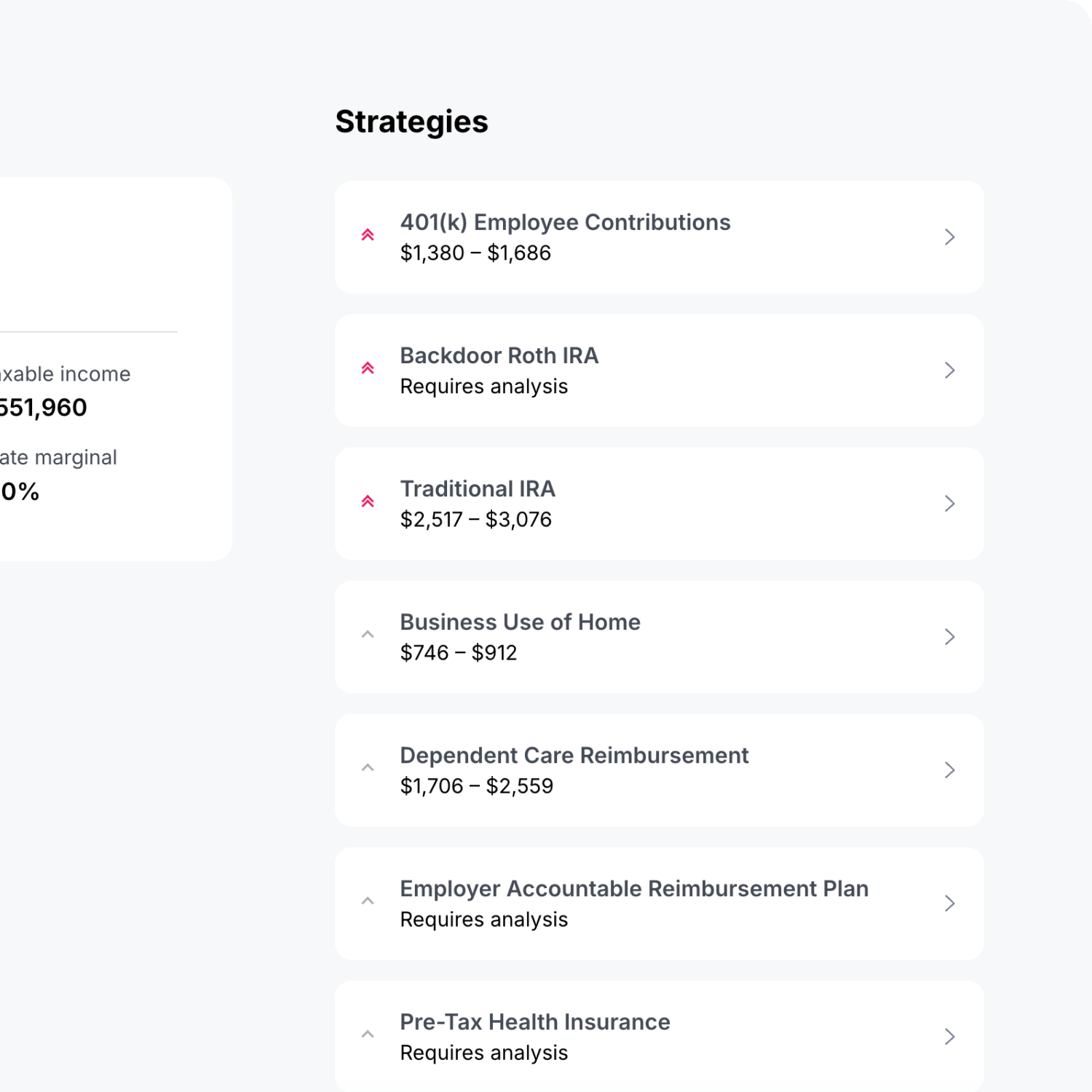
Task: Click the Backdoor Roth IRA "Requires analysis" text
Action: (x=483, y=387)
